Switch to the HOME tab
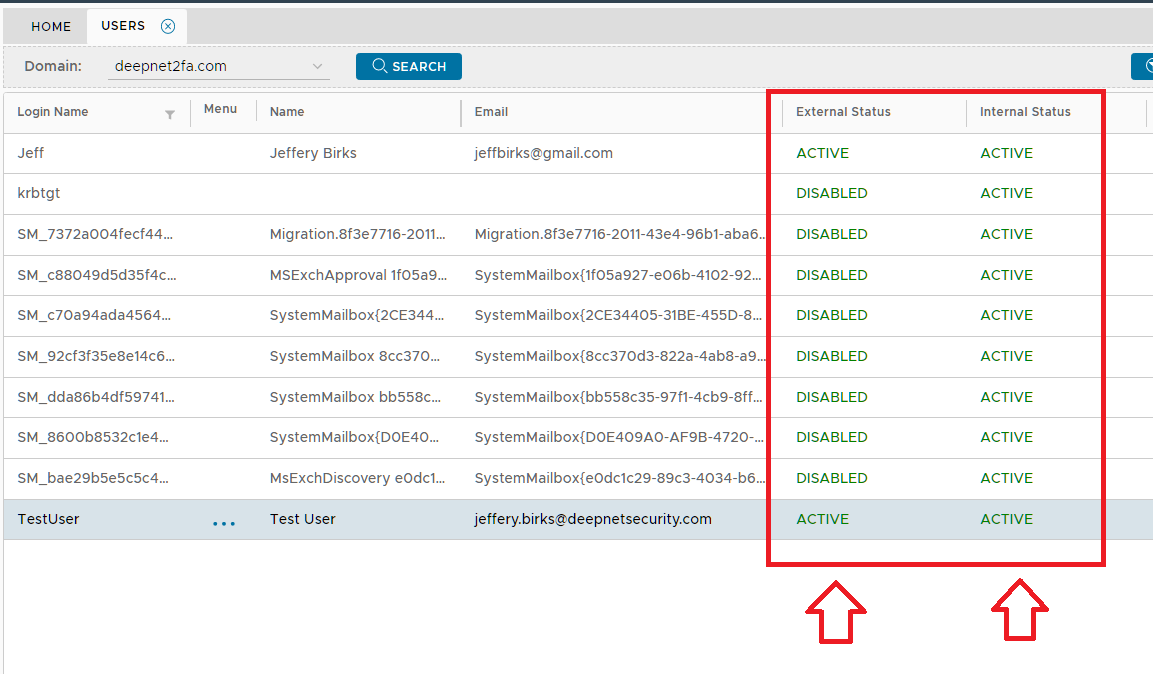This screenshot has width=1153, height=674. coord(51,27)
